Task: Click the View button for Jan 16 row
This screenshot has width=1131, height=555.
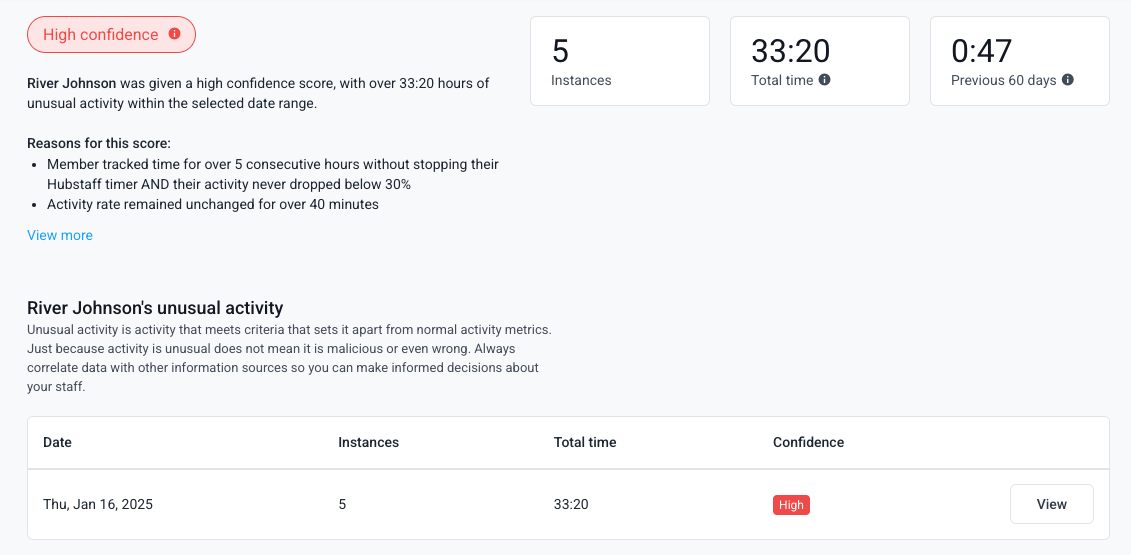Action: point(1052,504)
